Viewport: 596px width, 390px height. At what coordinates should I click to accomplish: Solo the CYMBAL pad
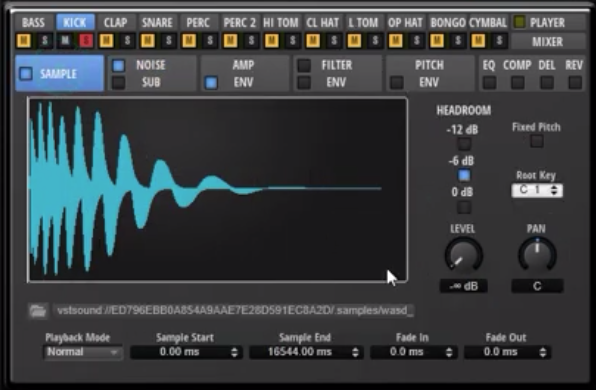(x=499, y=40)
